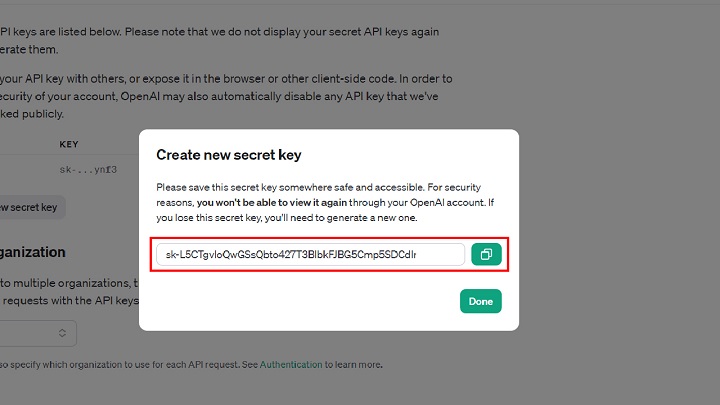Image resolution: width=720 pixels, height=405 pixels.
Task: Click the red highlight border around the key
Action: point(330,239)
